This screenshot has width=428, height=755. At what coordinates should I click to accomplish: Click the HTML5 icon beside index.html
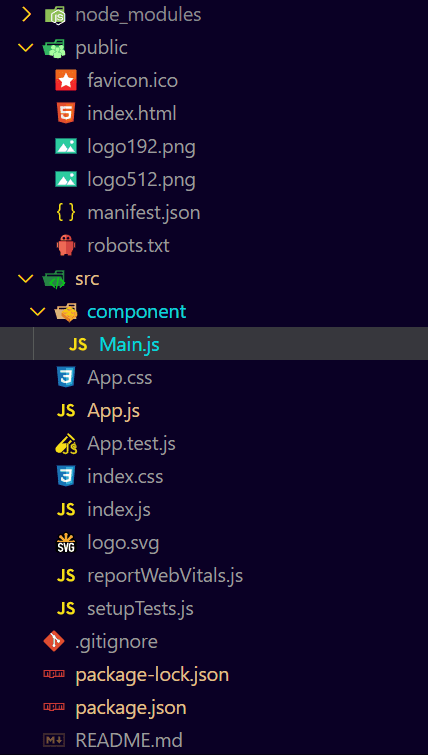[x=66, y=114]
